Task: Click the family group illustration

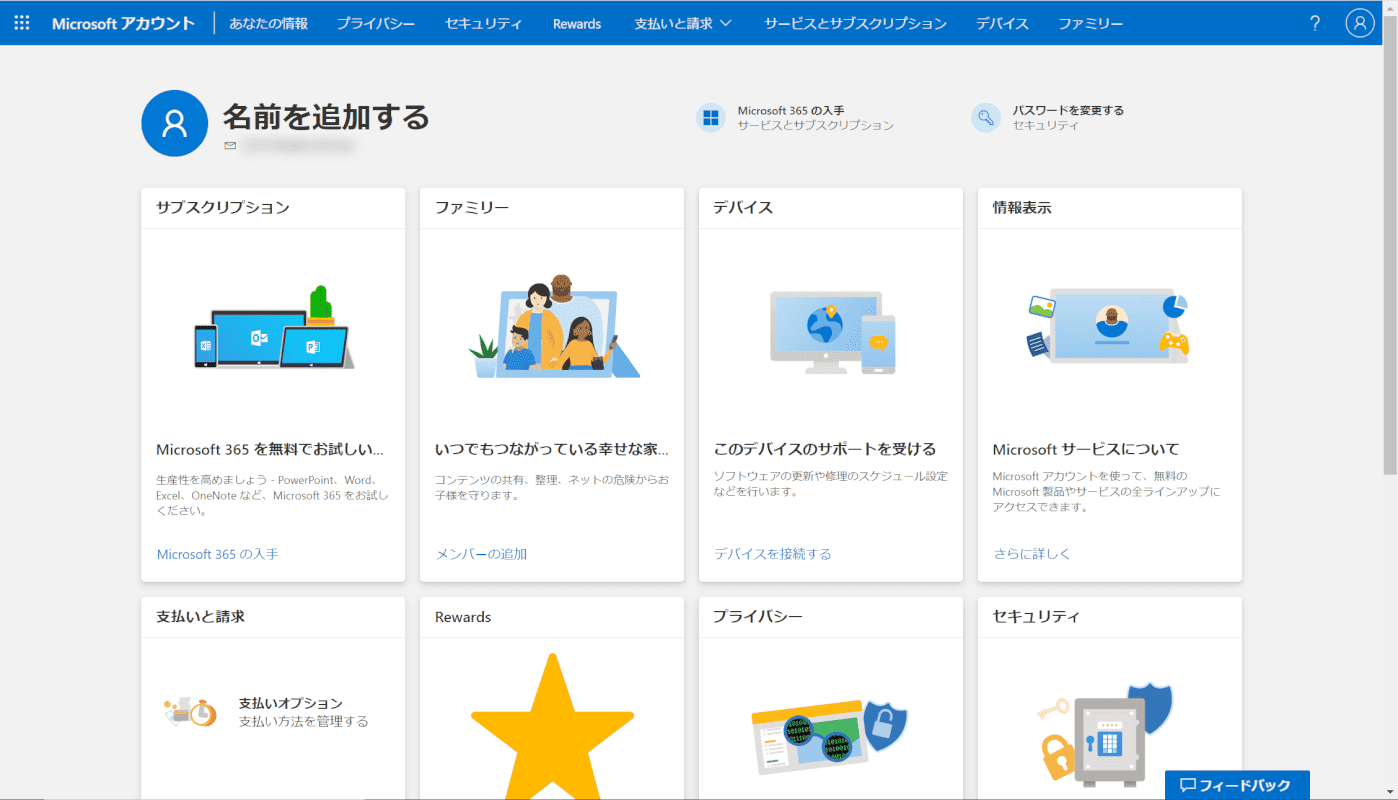Action: [554, 326]
